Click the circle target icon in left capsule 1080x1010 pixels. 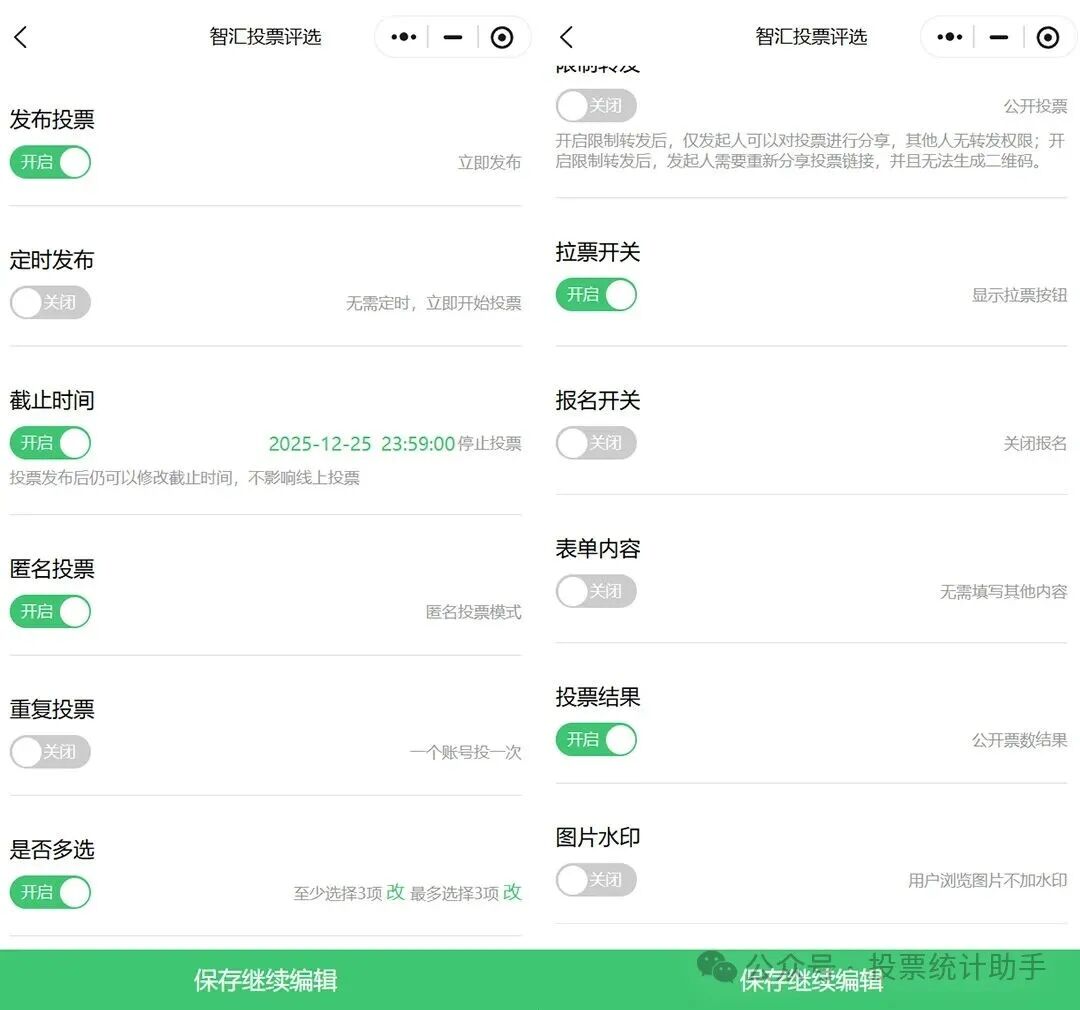(501, 36)
